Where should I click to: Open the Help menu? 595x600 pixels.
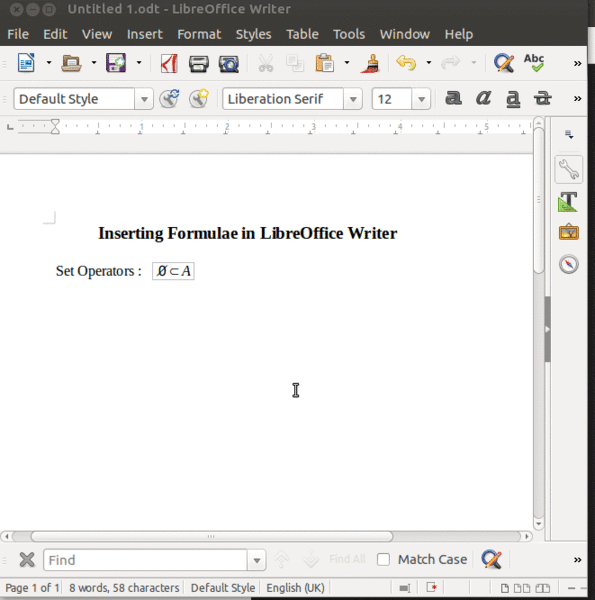459,34
